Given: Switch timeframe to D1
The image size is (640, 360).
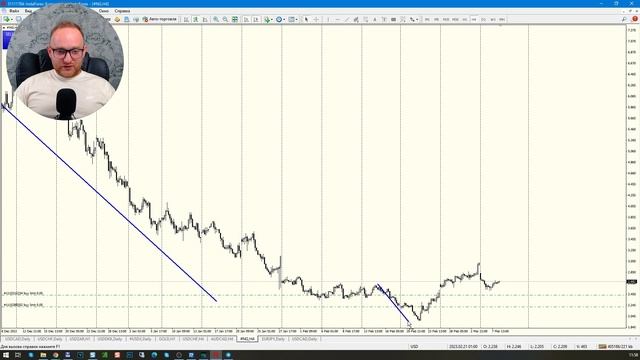Looking at the screenshot, I should coord(483,19).
